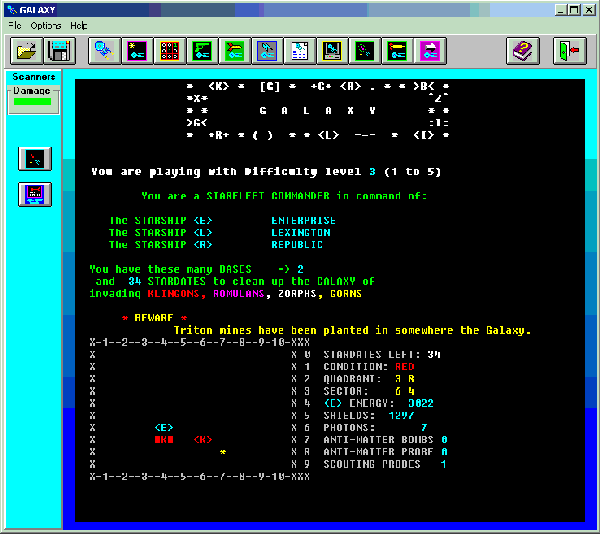Click the toolbar icon with the red dot grid
This screenshot has width=600, height=534.
170,51
